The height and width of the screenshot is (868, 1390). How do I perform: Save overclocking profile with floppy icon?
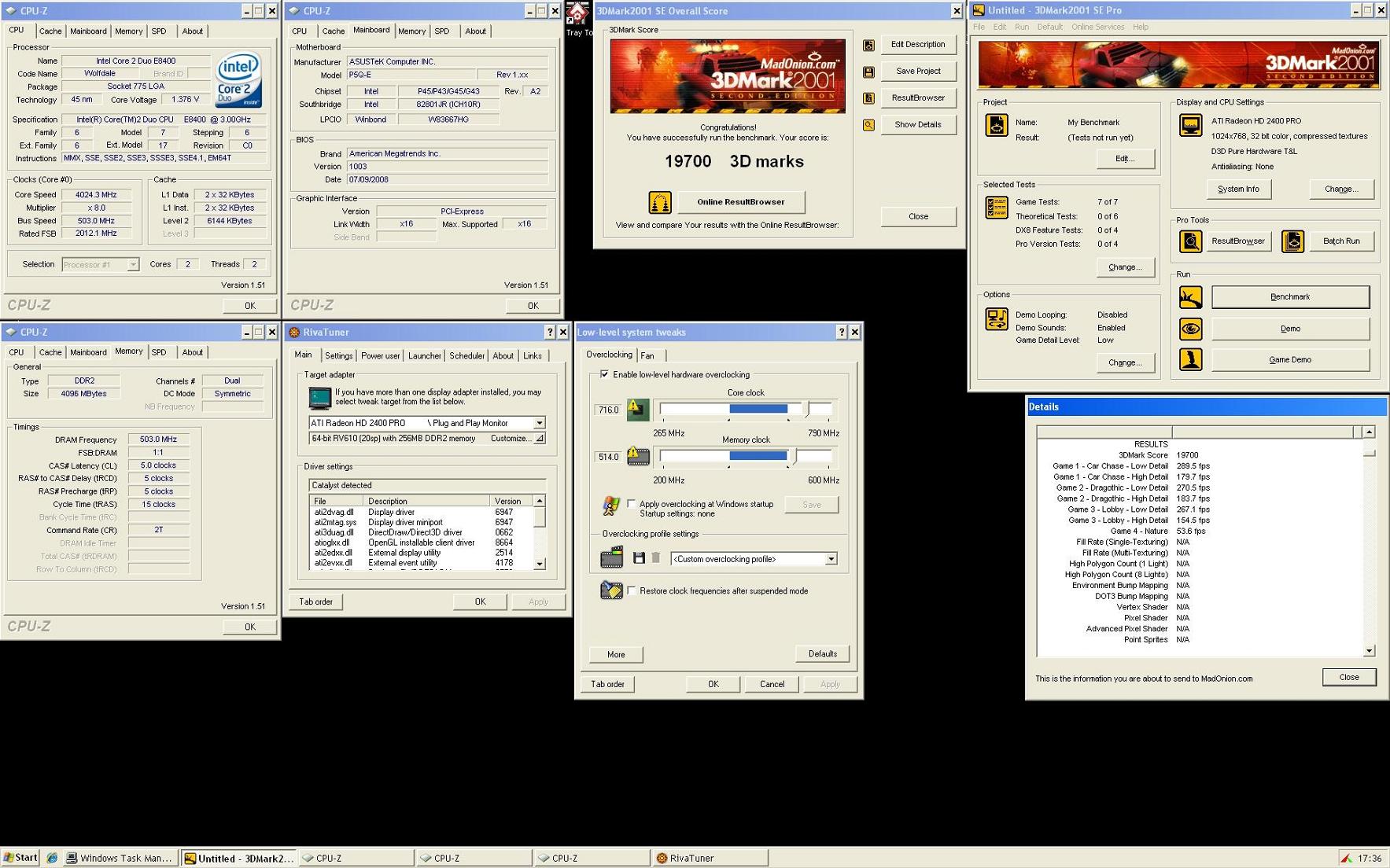click(x=639, y=558)
